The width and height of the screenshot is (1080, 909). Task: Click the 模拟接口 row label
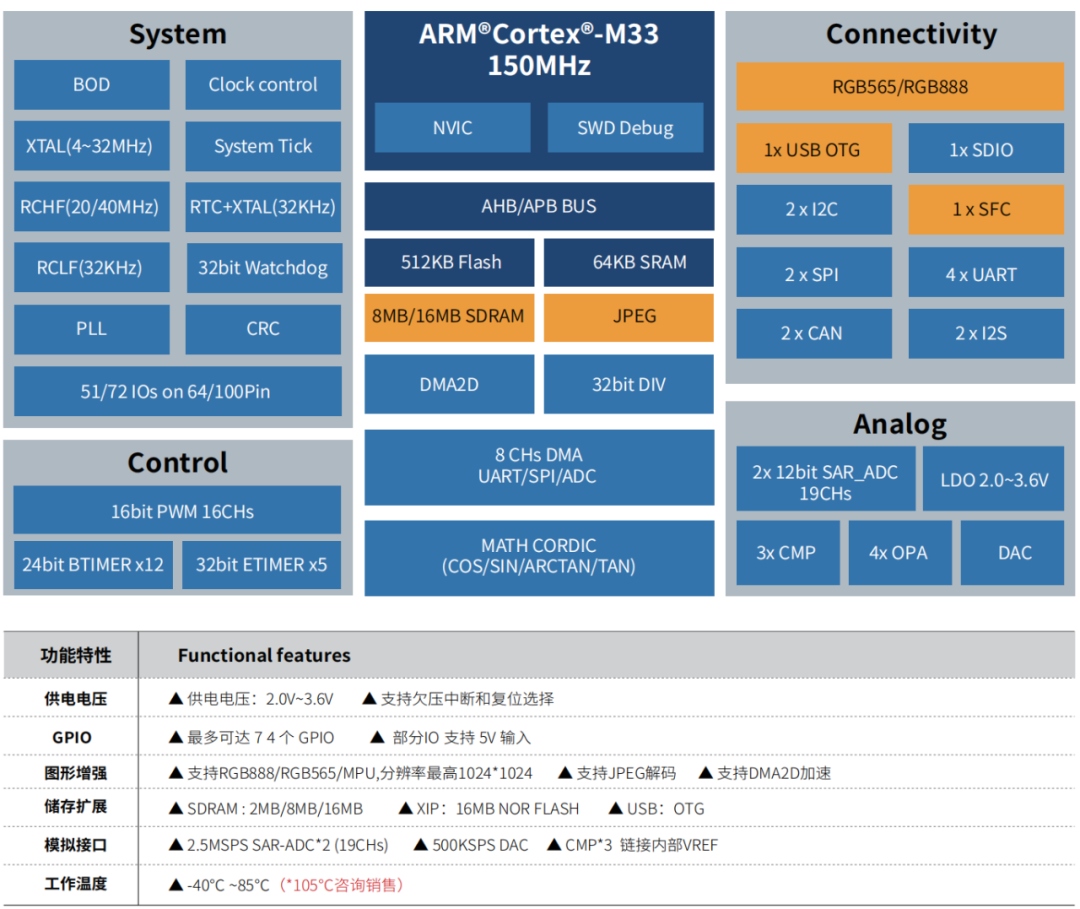[76, 845]
